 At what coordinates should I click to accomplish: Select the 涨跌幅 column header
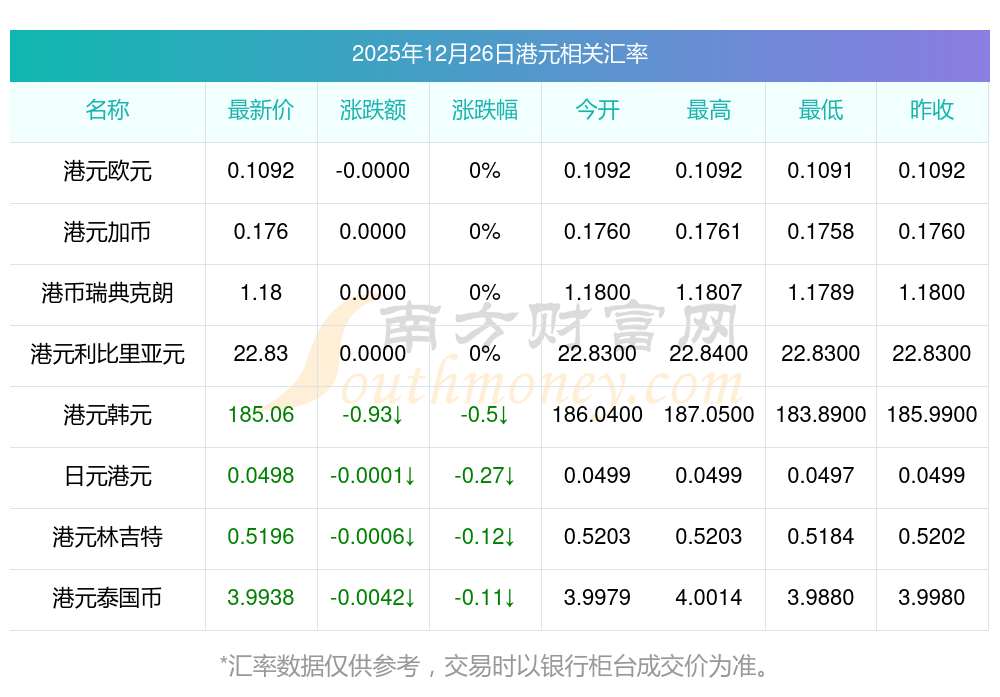[x=484, y=110]
